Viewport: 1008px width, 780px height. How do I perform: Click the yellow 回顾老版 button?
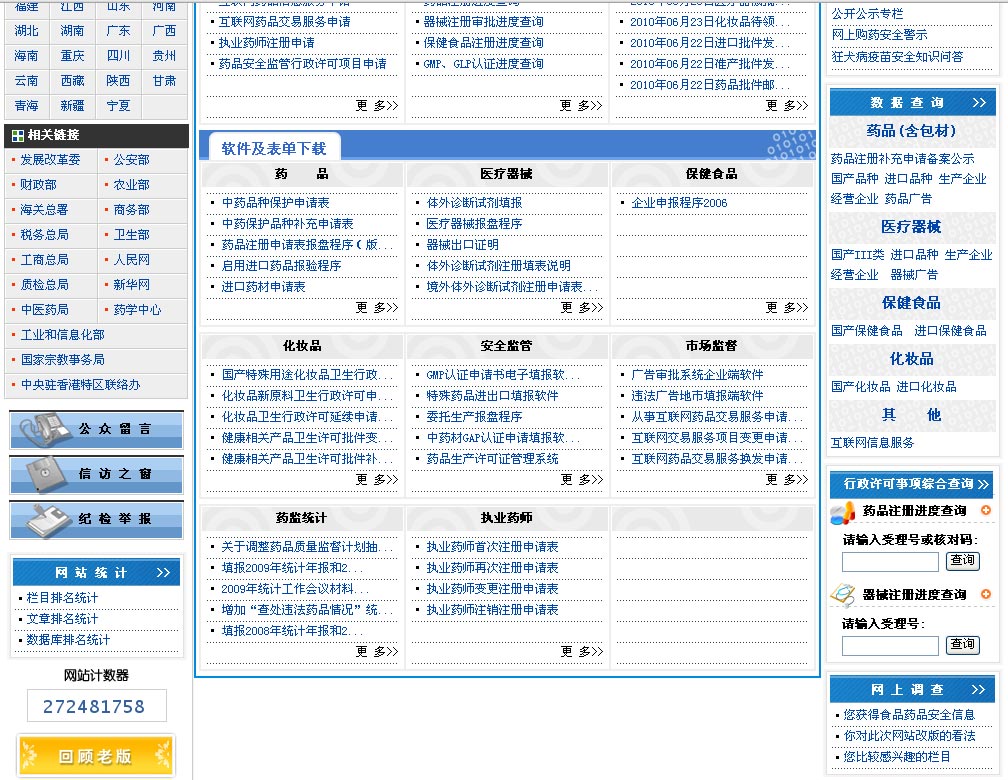pyautogui.click(x=96, y=756)
